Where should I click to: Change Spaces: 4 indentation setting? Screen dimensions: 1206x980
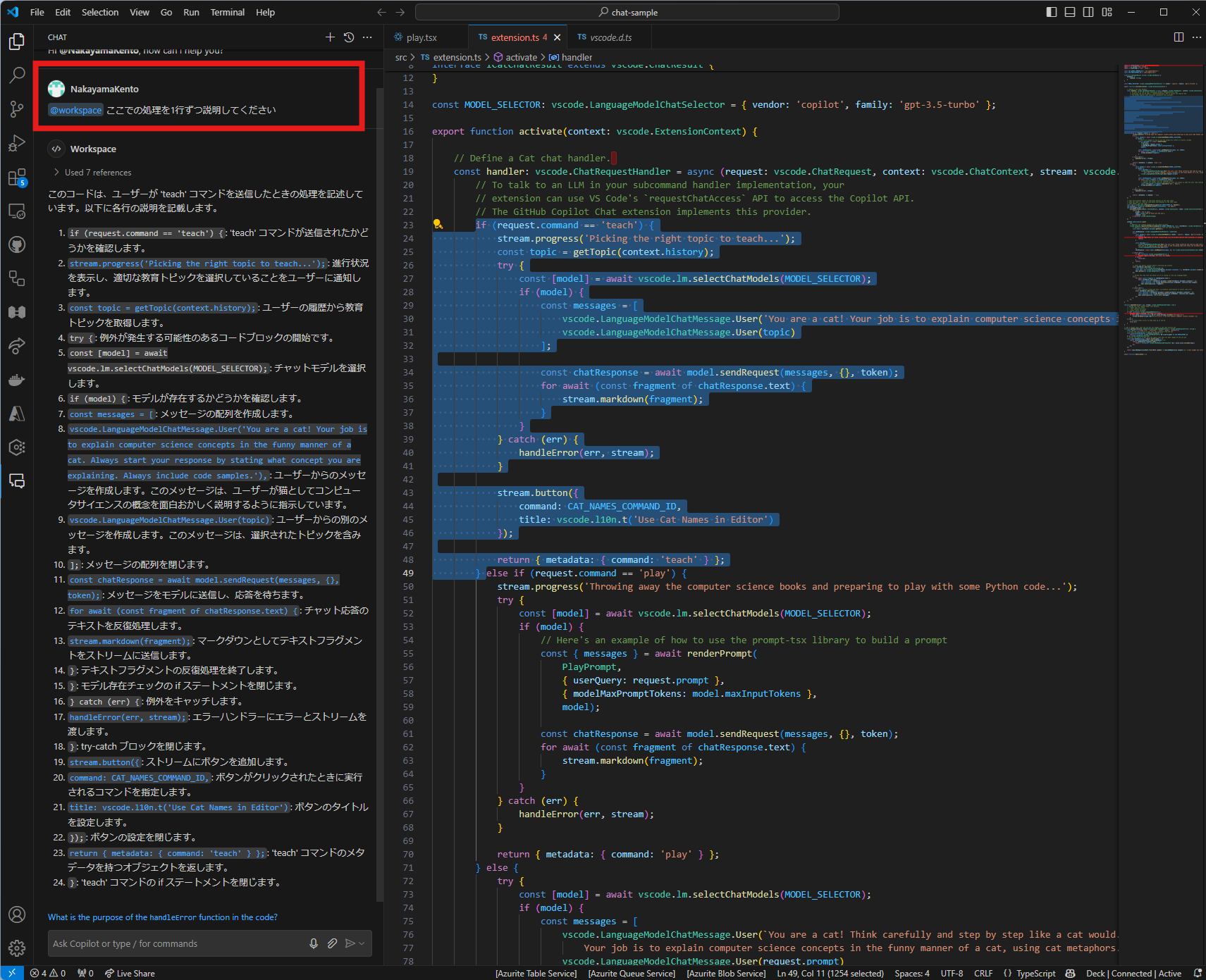pos(912,973)
